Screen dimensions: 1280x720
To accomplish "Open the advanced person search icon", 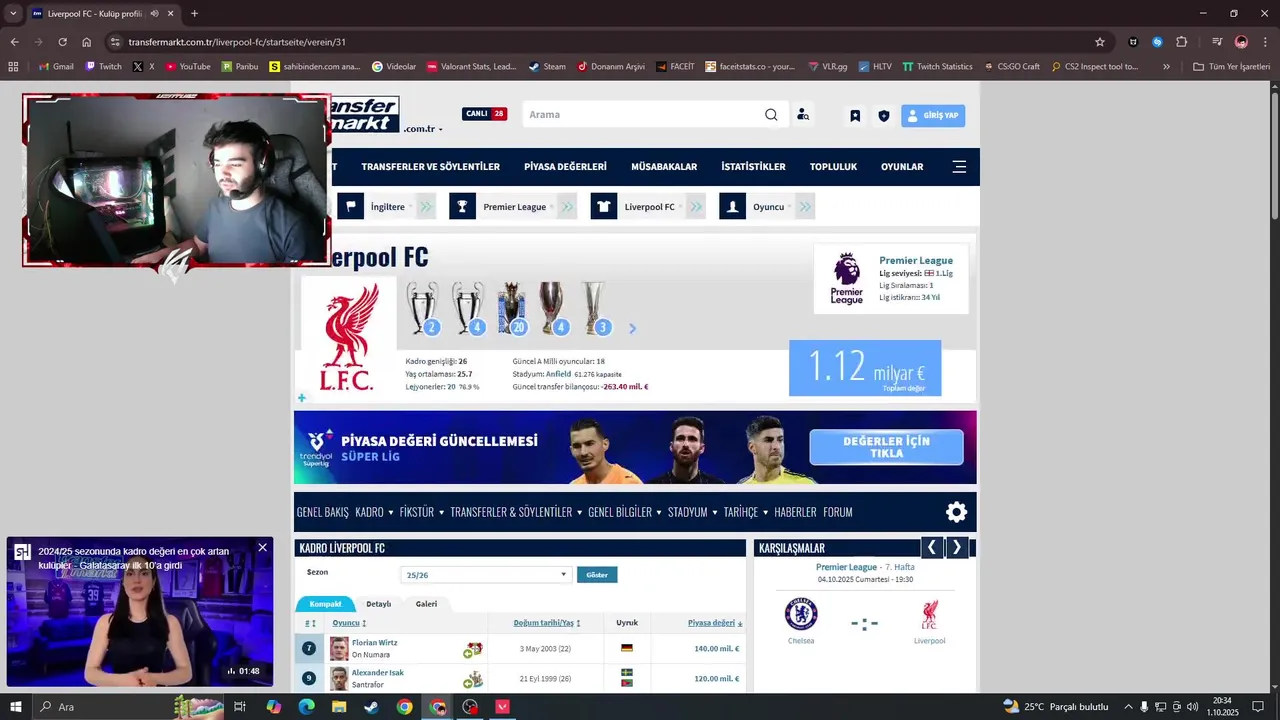I will [x=803, y=115].
